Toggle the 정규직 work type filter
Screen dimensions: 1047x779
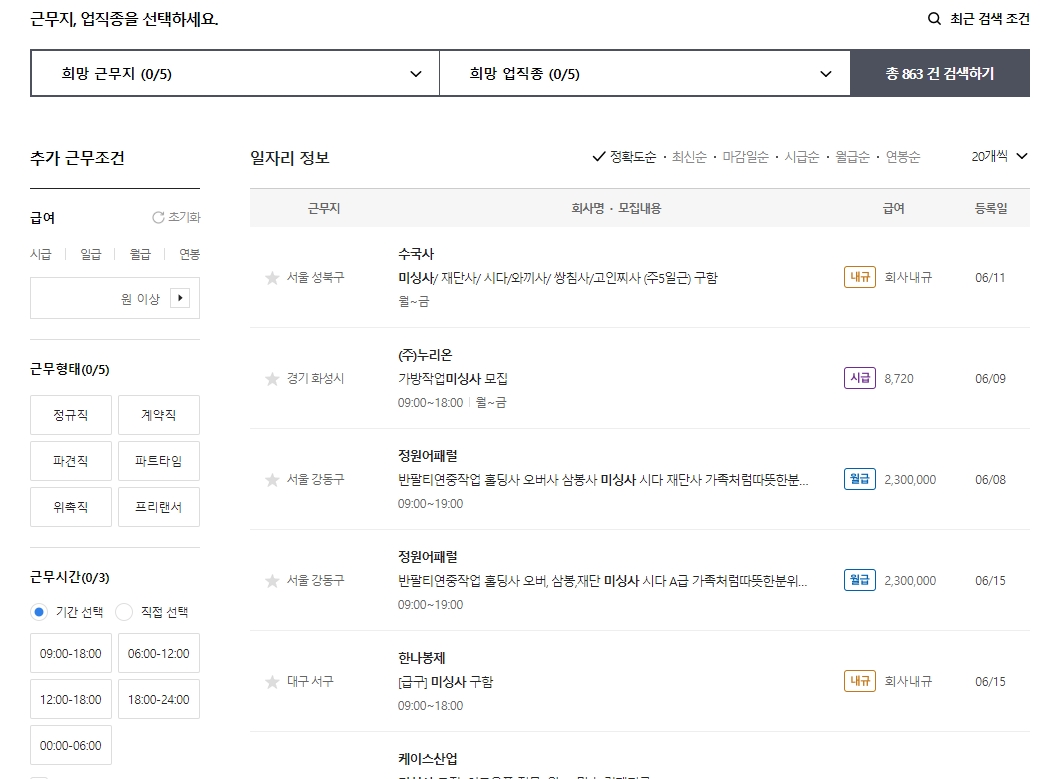pyautogui.click(x=70, y=414)
